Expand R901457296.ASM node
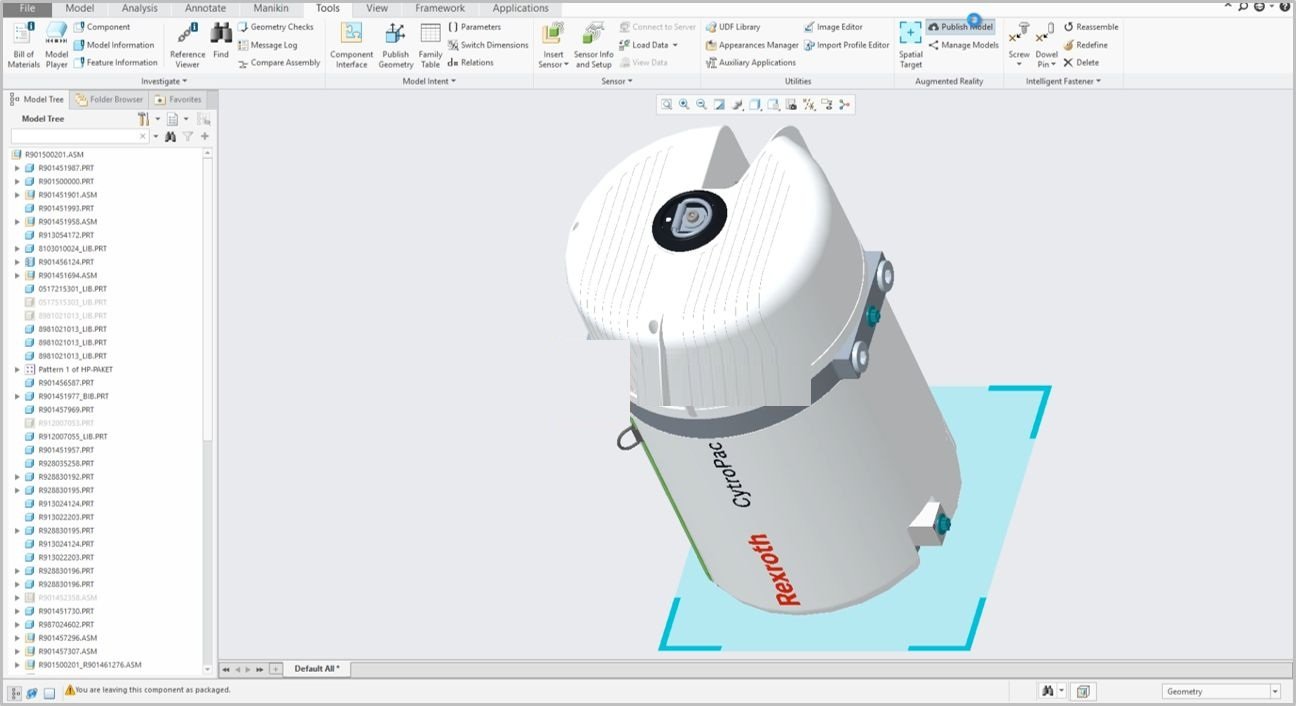This screenshot has width=1296, height=706. click(x=17, y=638)
